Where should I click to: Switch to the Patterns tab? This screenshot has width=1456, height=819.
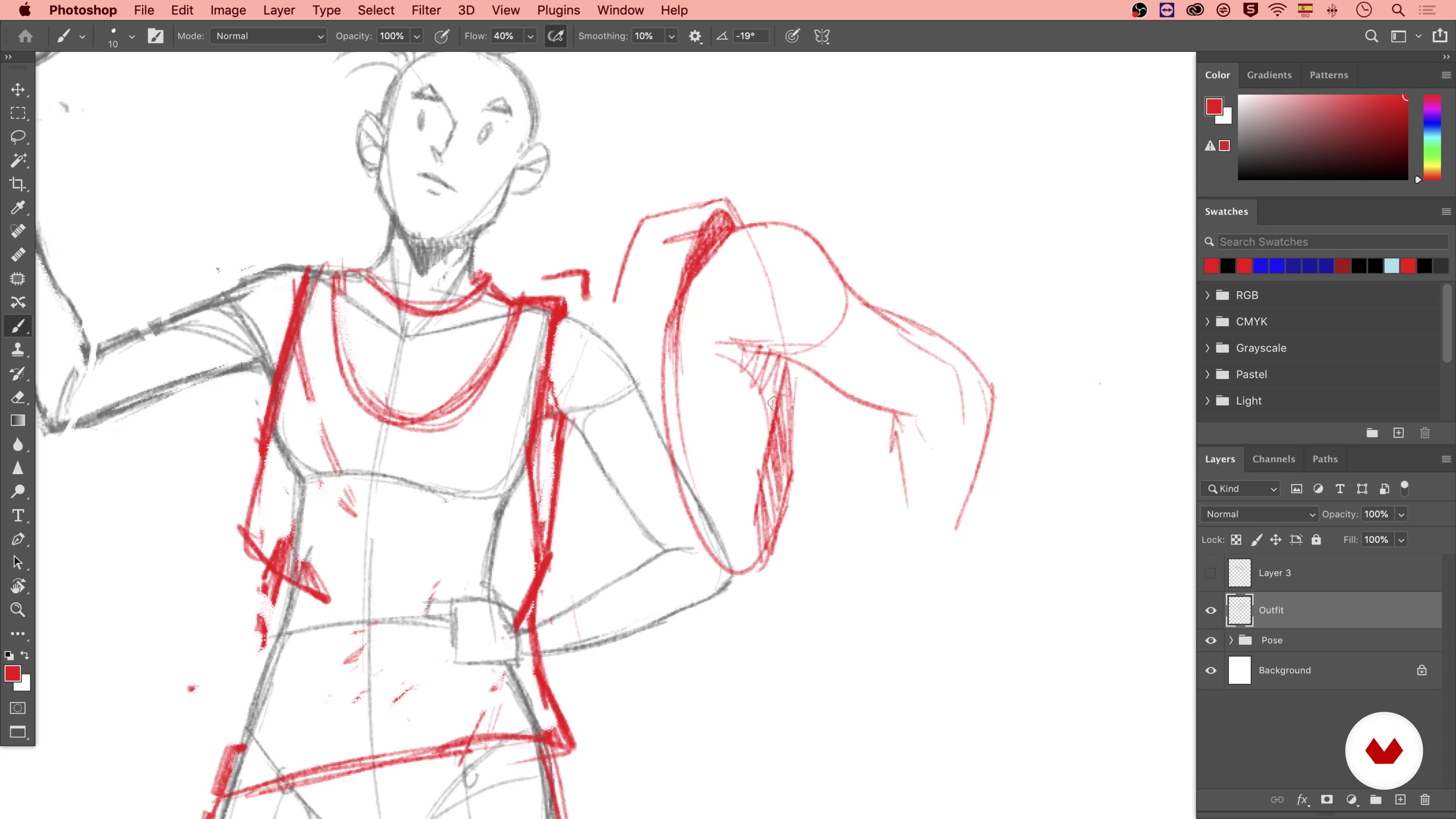1328,75
